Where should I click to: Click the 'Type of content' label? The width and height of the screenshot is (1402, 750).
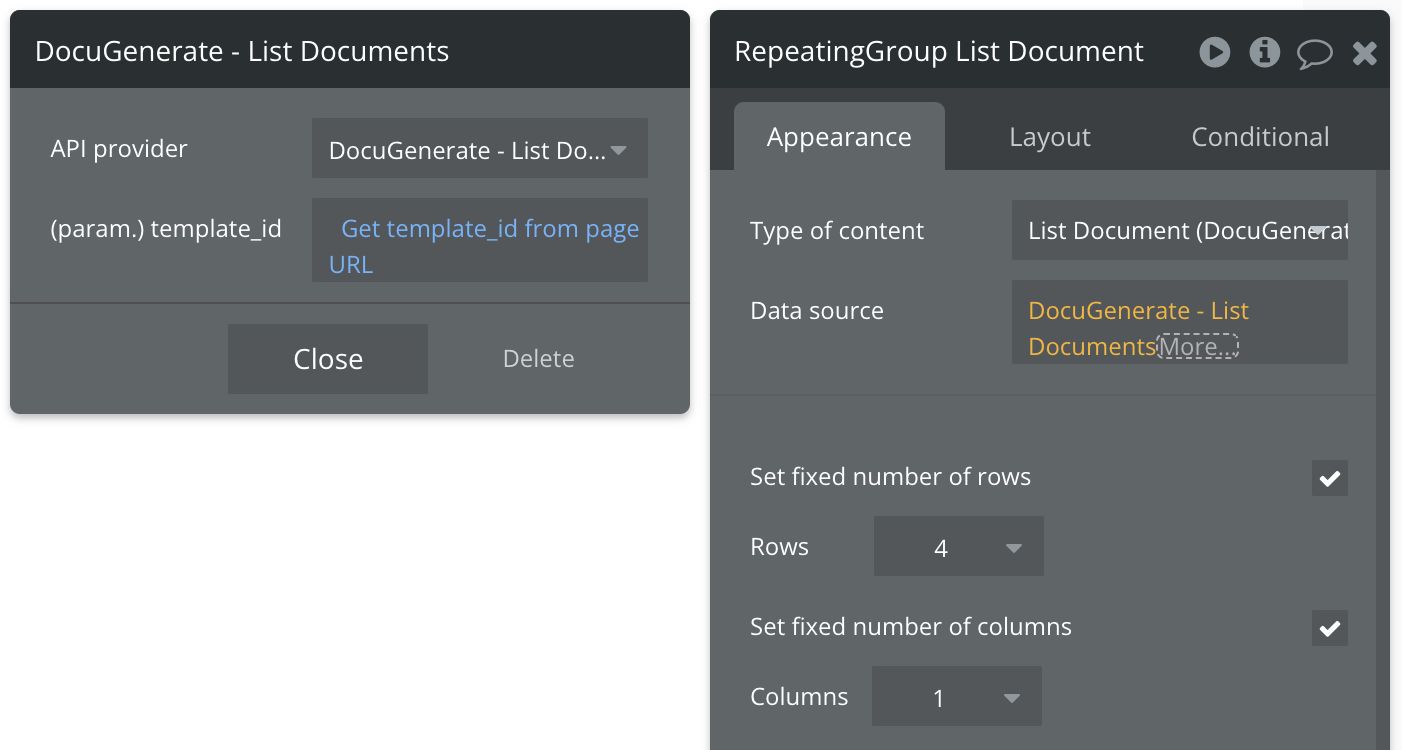tap(837, 231)
